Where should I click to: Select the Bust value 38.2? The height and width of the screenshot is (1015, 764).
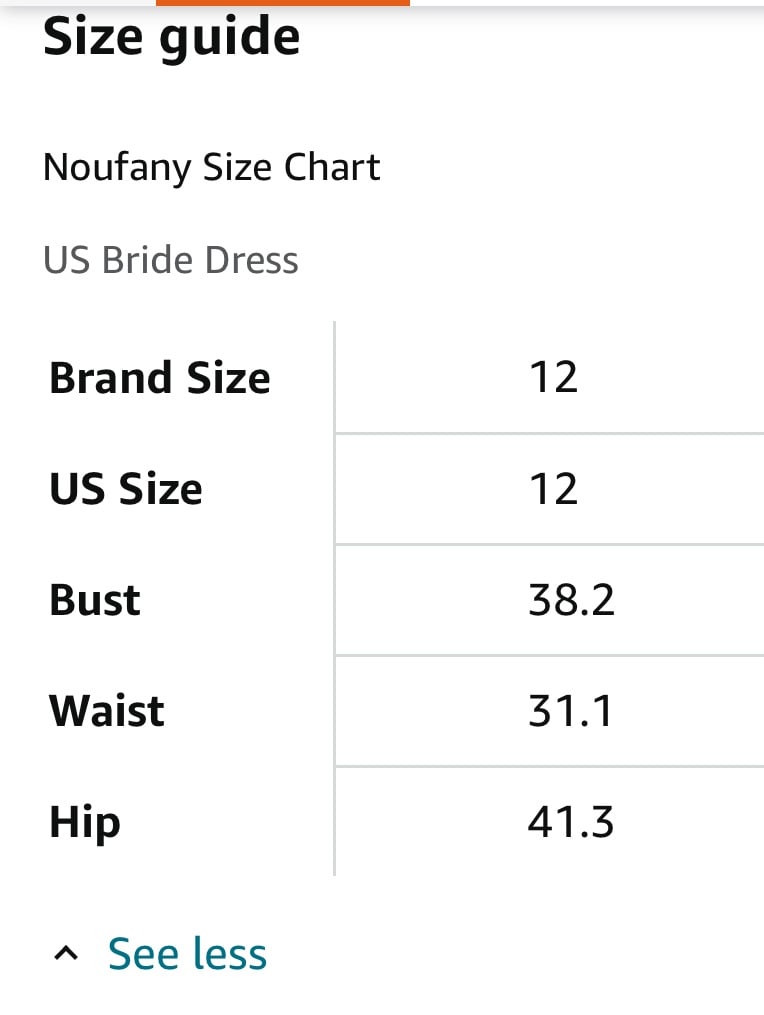(571, 600)
